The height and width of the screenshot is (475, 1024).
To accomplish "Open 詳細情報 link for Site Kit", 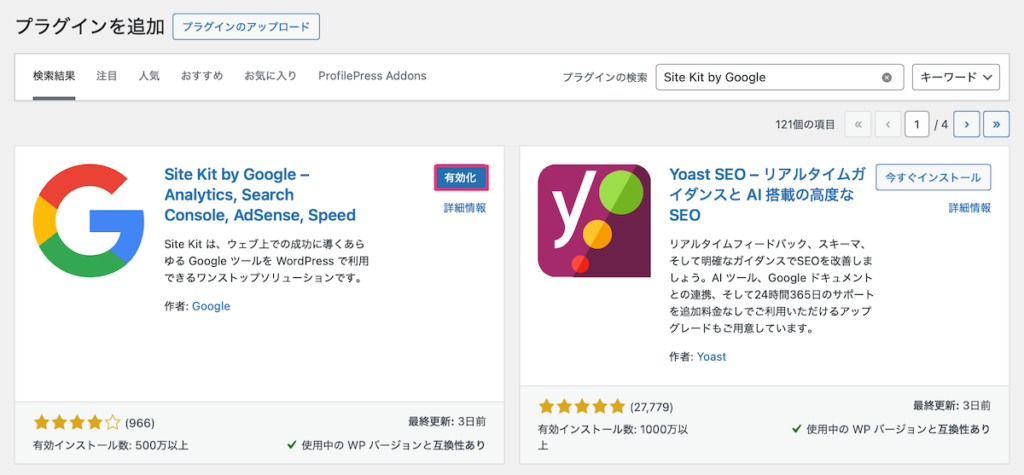I will tap(465, 208).
